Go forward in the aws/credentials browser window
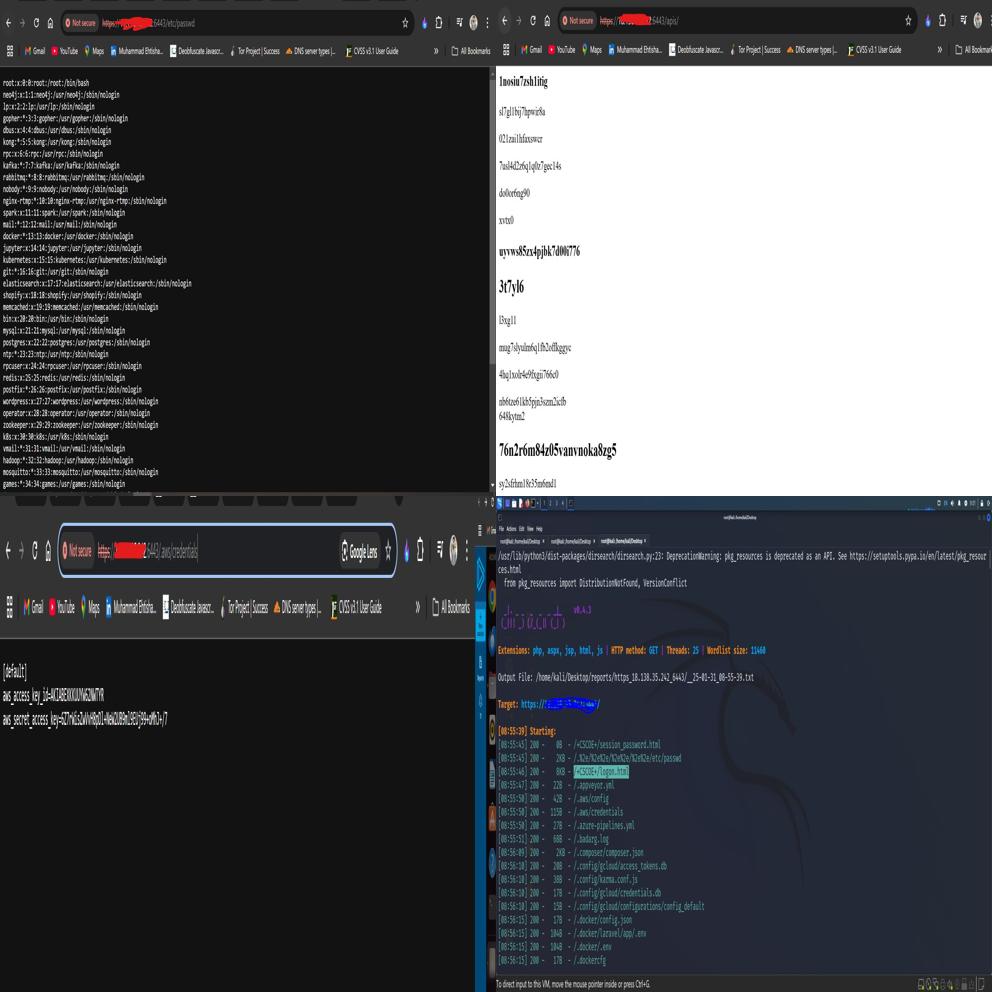 [21, 551]
